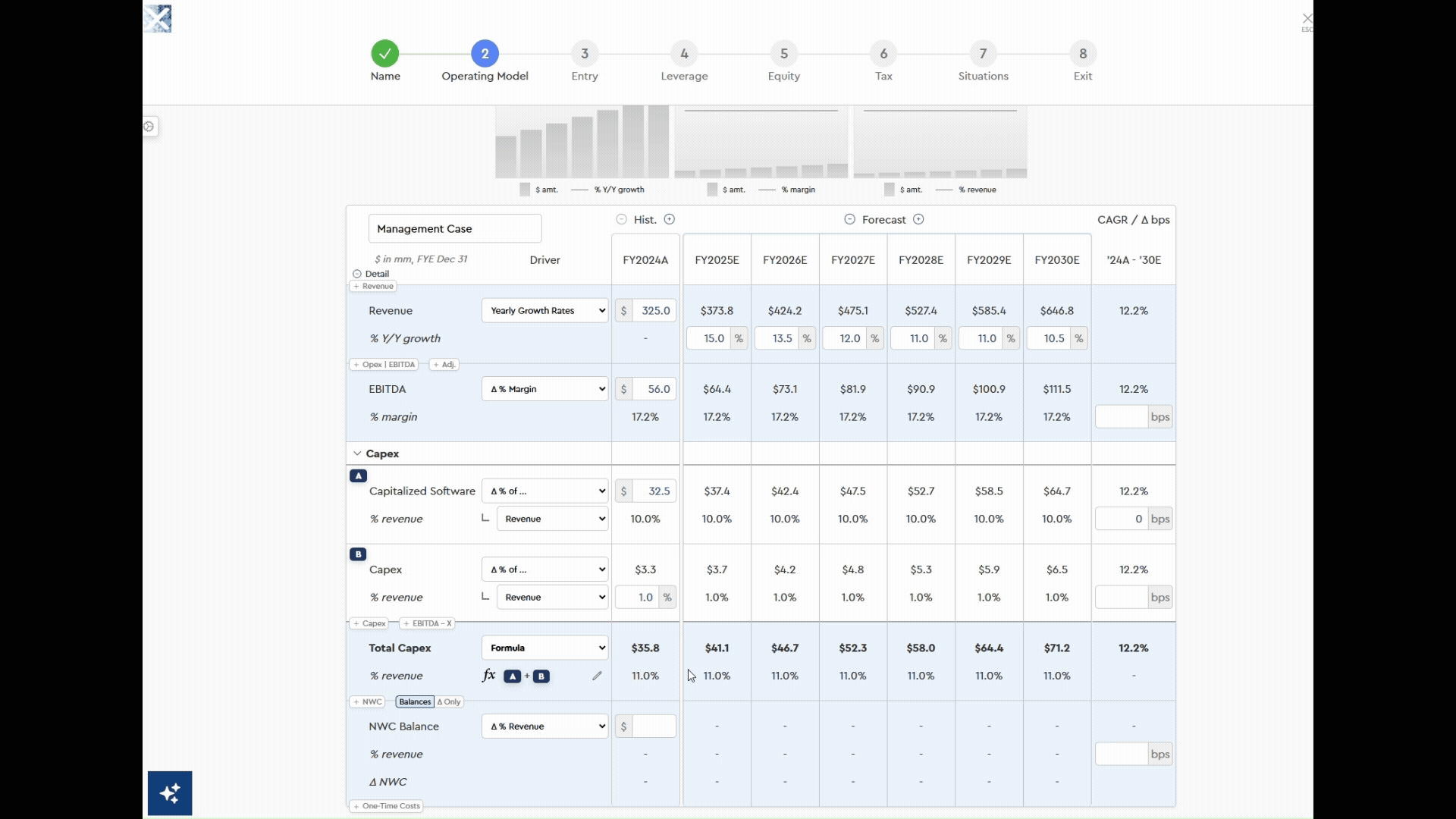Click the minus icon left of Forecast

[849, 219]
